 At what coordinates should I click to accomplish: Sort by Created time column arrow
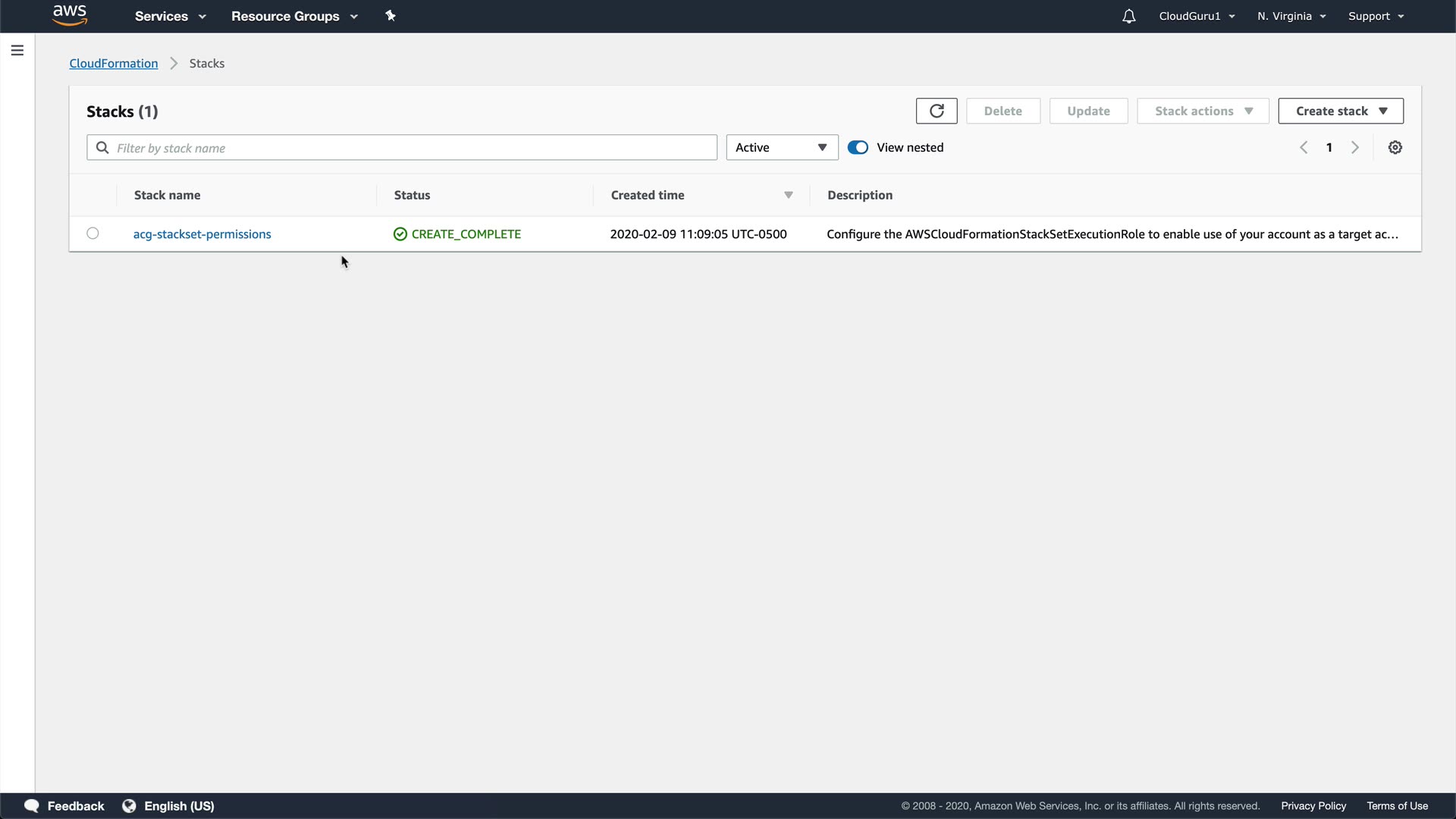pyautogui.click(x=788, y=196)
